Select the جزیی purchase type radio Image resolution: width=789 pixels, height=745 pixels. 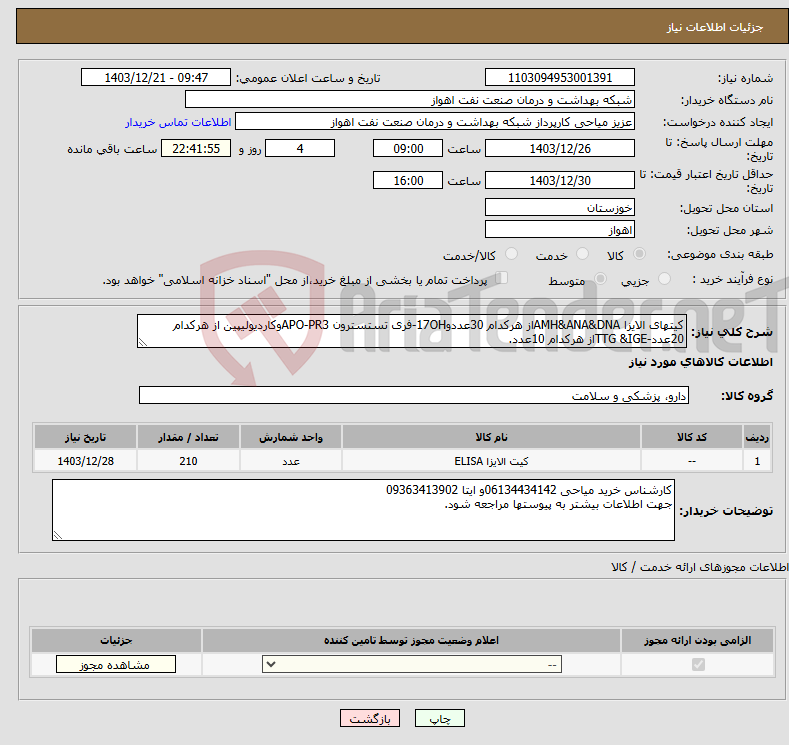(664, 279)
